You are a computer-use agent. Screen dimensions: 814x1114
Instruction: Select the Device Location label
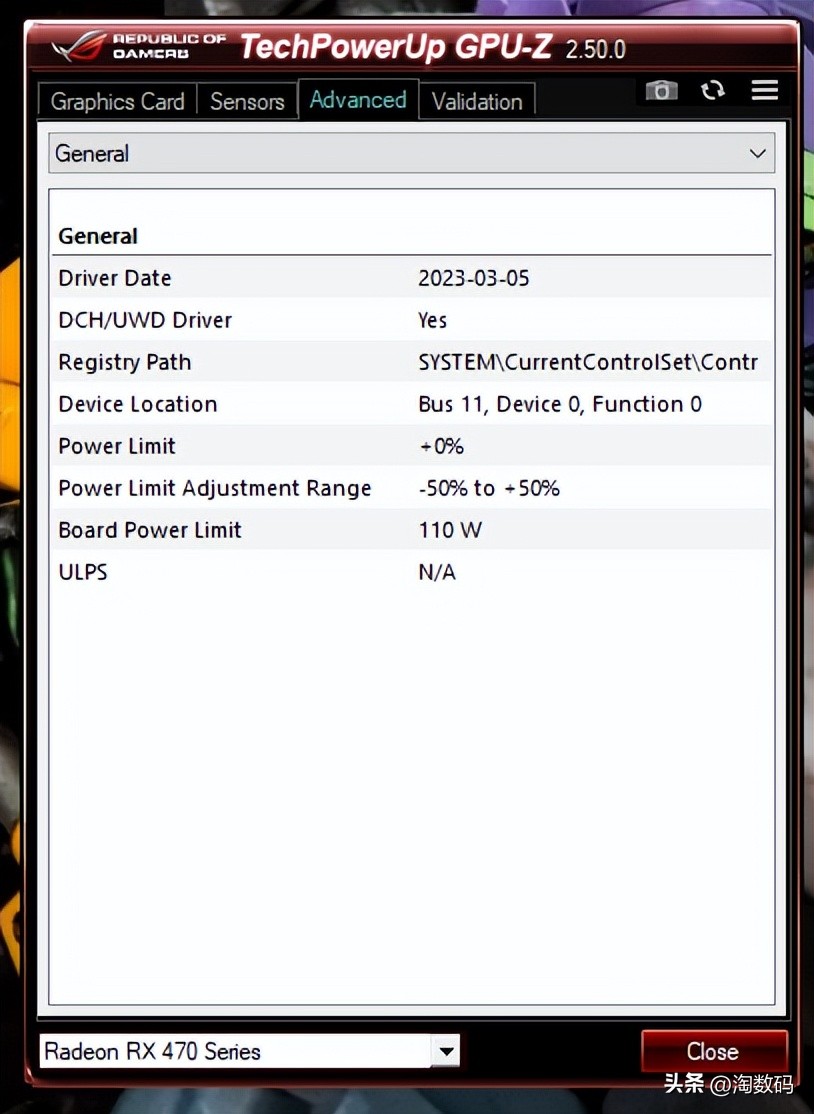(138, 404)
